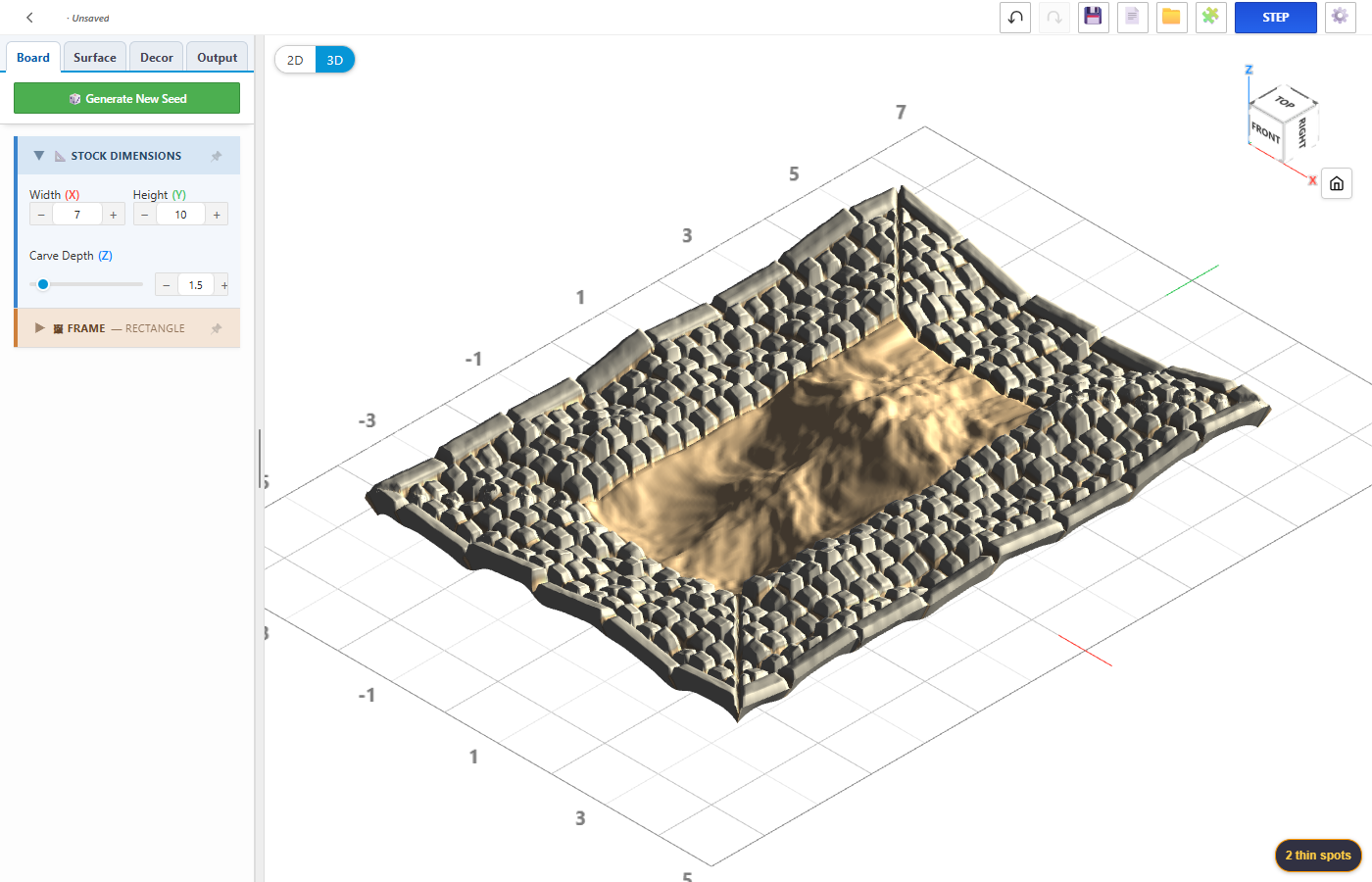The image size is (1372, 882).
Task: Open settings via the gear icon
Action: pyautogui.click(x=1341, y=17)
